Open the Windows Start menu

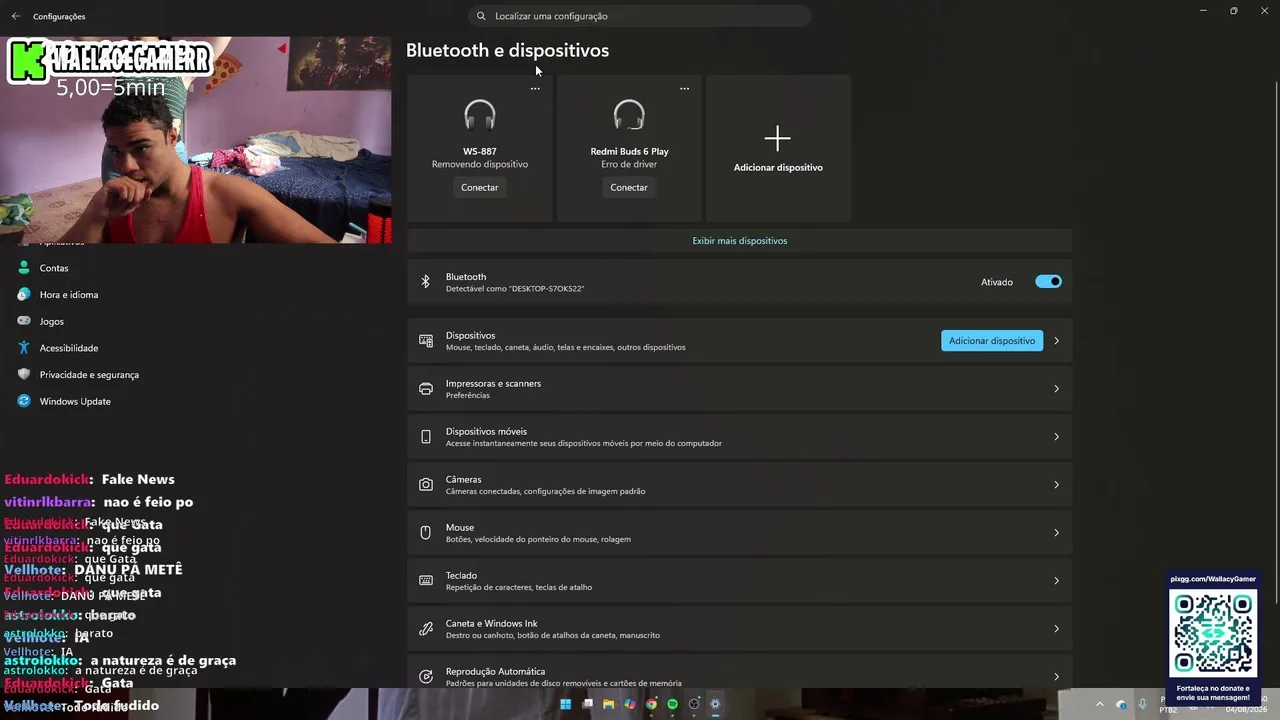565,704
